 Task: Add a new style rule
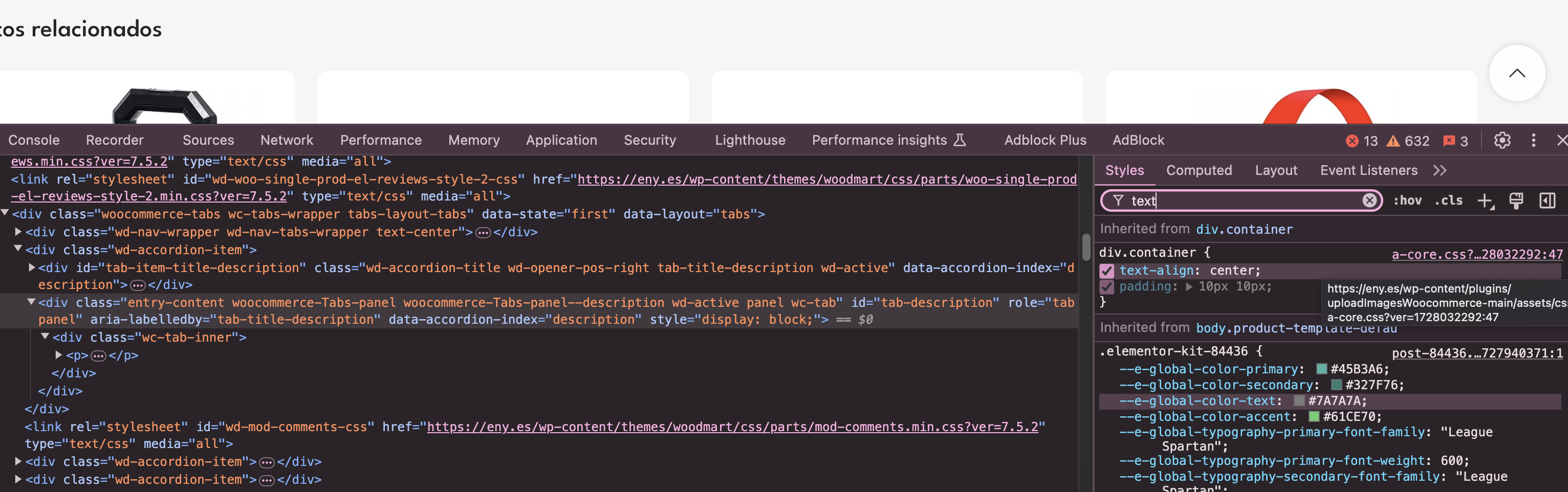pos(1485,200)
